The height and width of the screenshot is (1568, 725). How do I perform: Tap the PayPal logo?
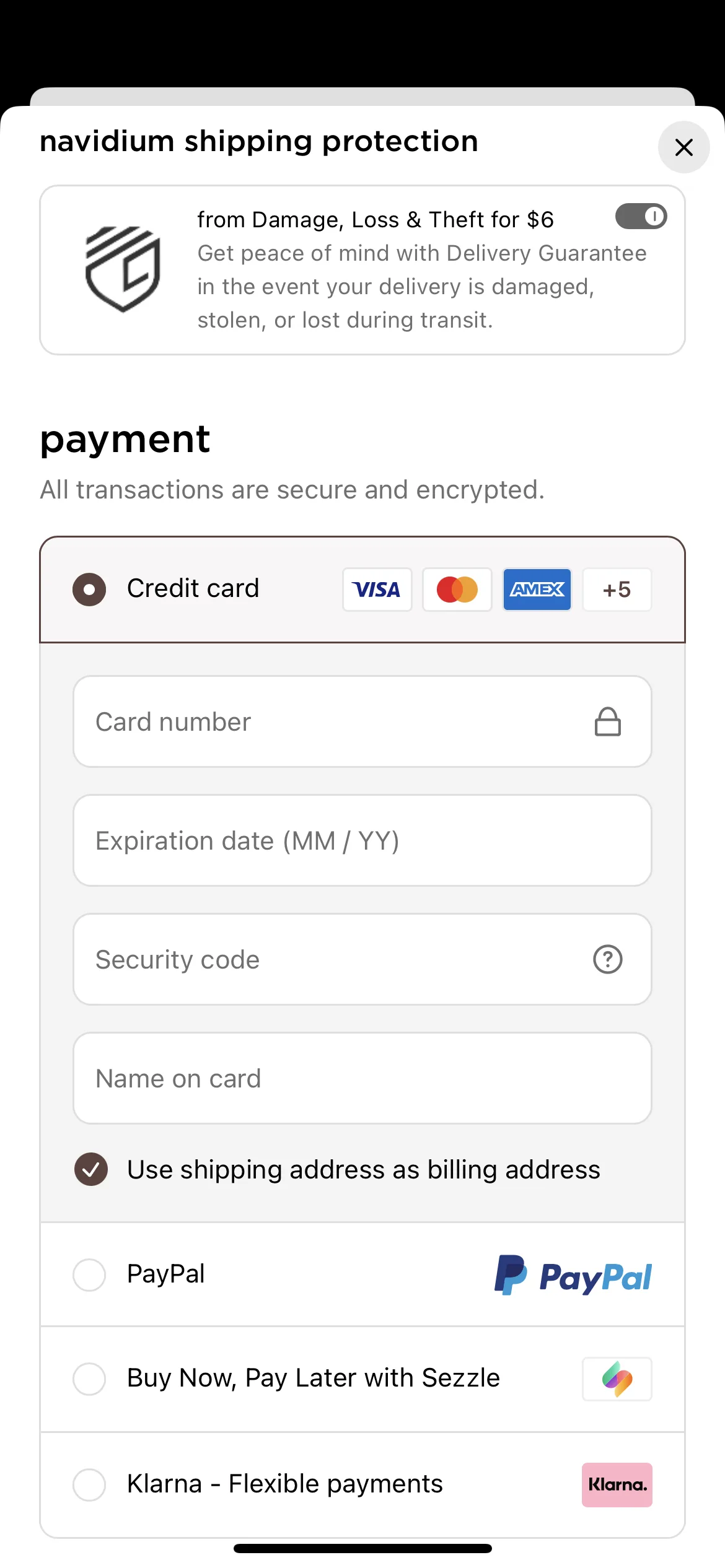(573, 1276)
